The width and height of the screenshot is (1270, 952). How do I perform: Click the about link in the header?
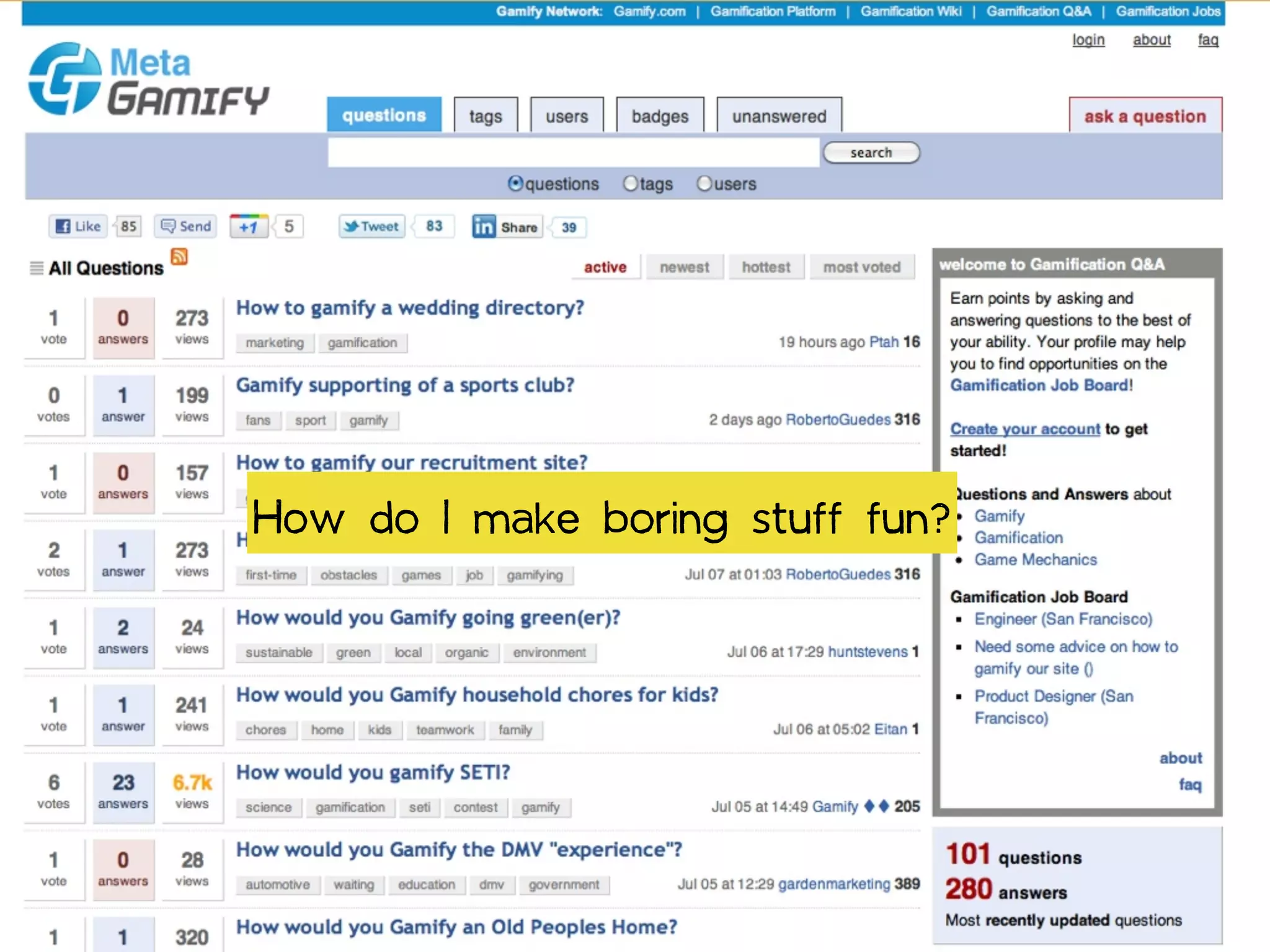point(1152,40)
